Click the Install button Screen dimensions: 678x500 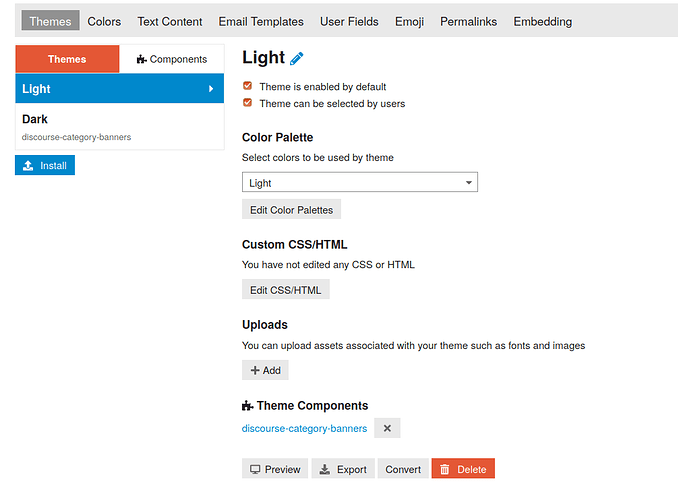coord(45,165)
